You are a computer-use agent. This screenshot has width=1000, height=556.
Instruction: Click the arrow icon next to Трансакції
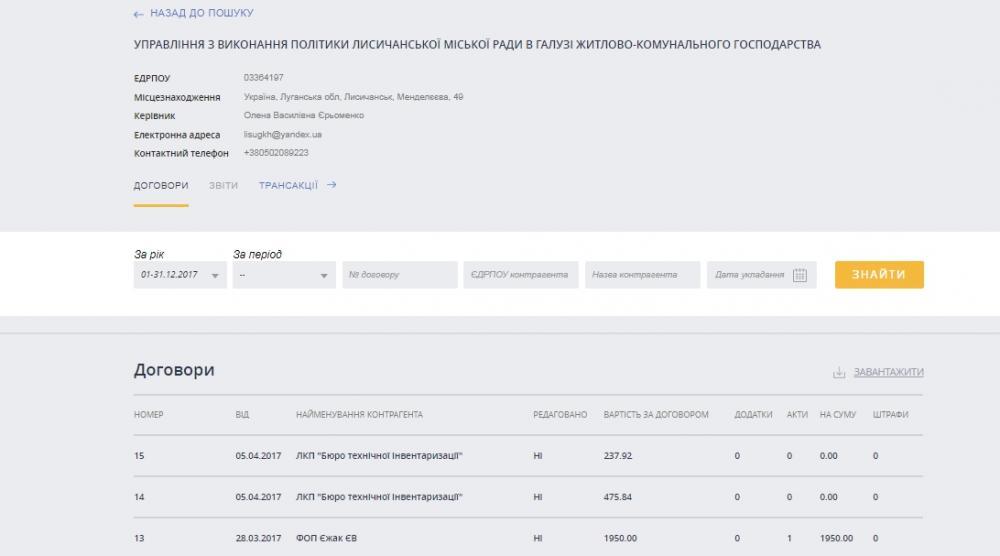point(332,185)
